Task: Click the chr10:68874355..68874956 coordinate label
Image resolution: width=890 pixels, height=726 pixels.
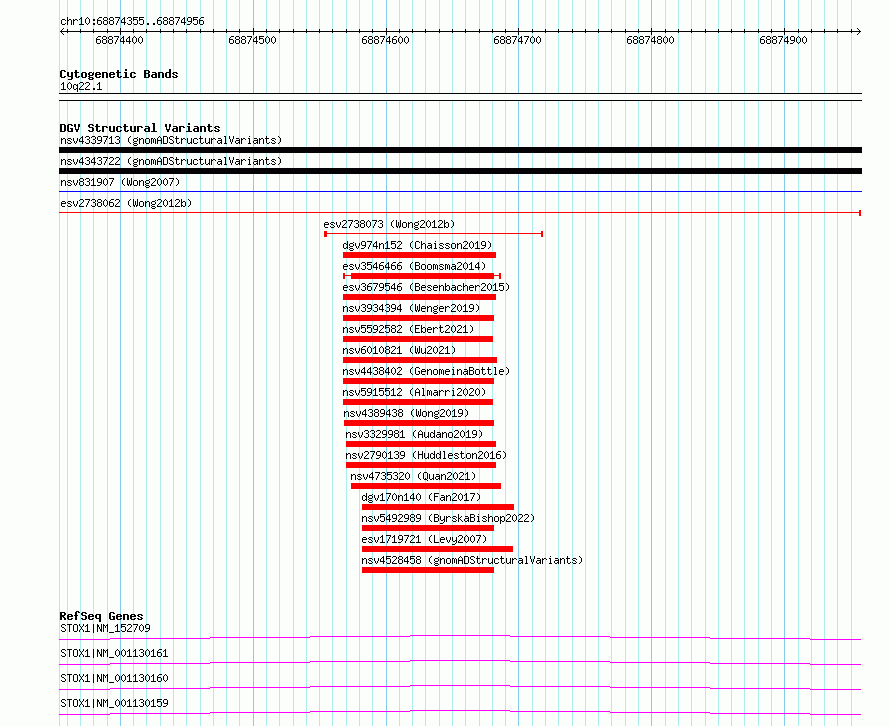Action: [x=132, y=22]
